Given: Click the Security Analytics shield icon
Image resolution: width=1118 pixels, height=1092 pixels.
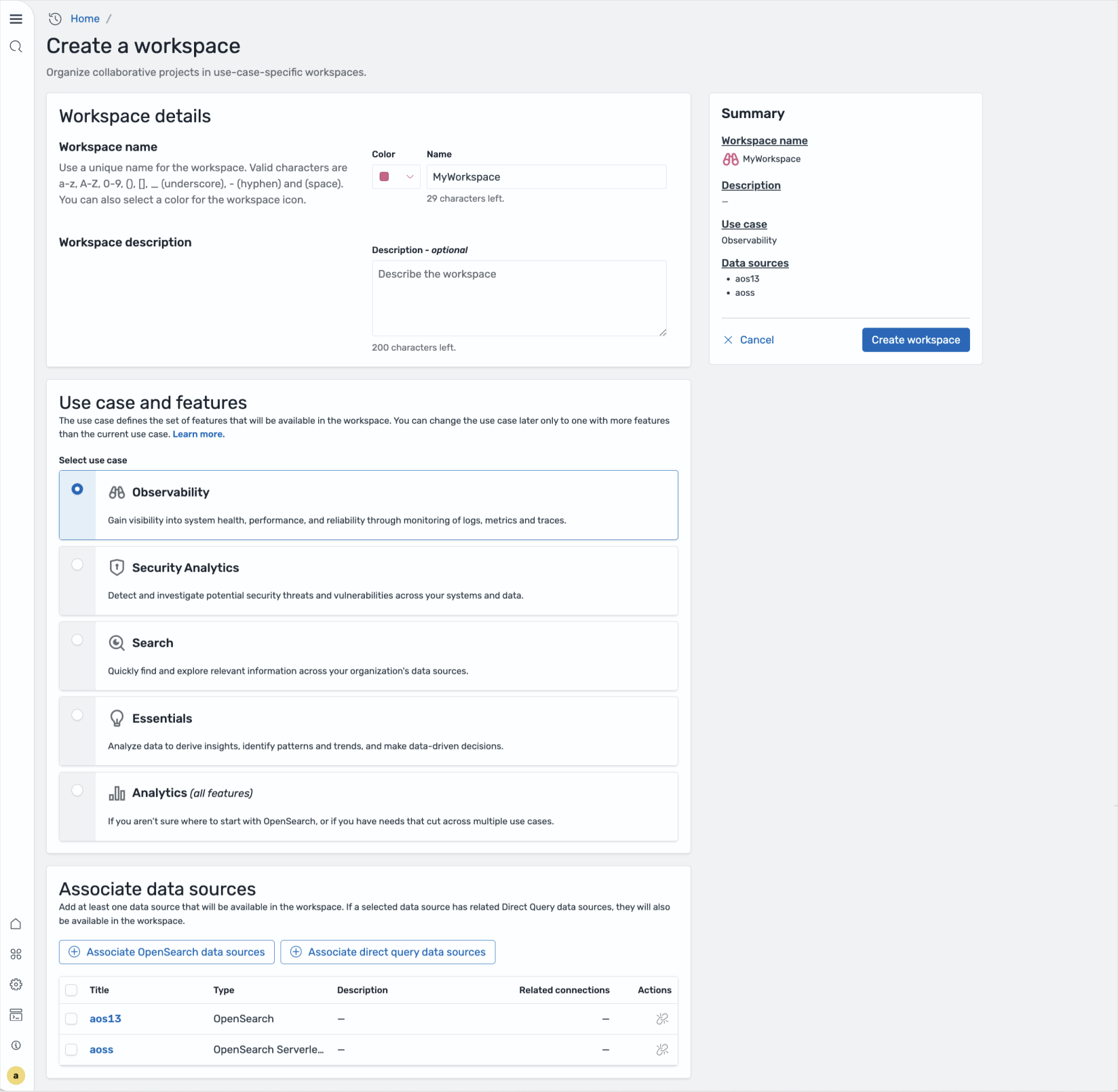Looking at the screenshot, I should coord(117,568).
